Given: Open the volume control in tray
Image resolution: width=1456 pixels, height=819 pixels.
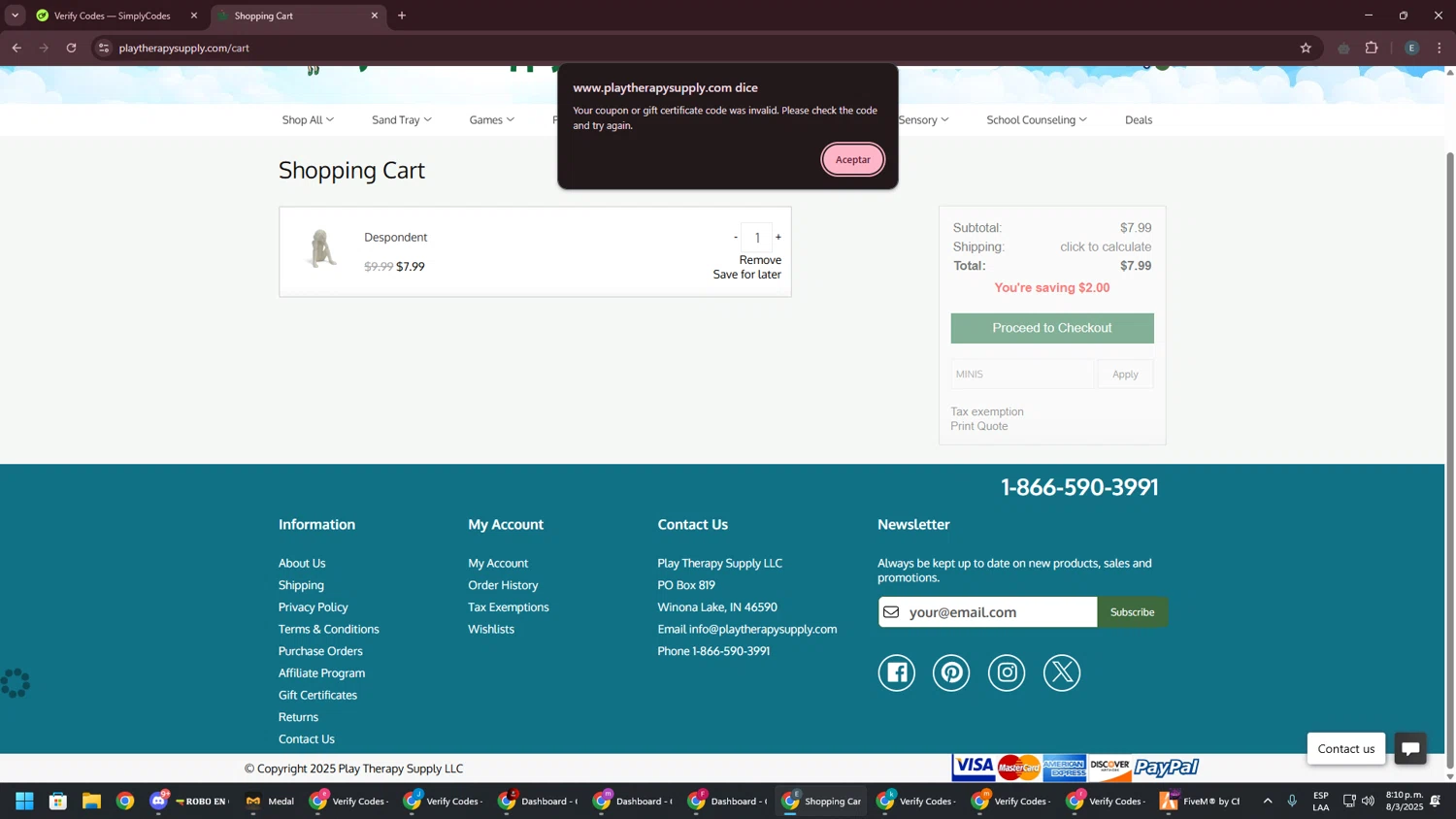Looking at the screenshot, I should click(1368, 801).
